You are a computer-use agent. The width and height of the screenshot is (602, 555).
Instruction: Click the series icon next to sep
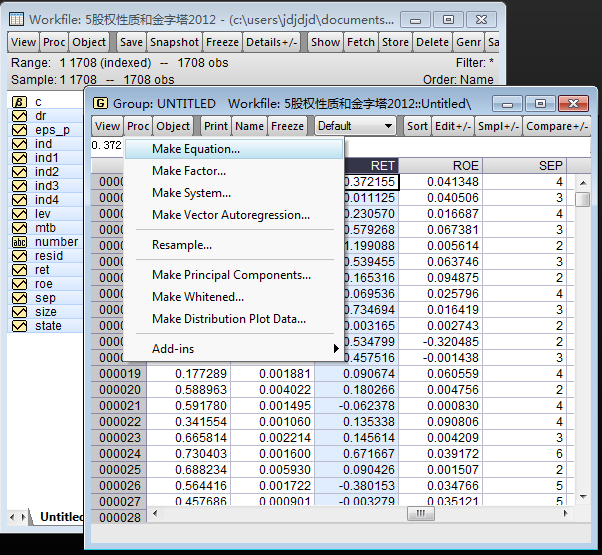pos(19,298)
